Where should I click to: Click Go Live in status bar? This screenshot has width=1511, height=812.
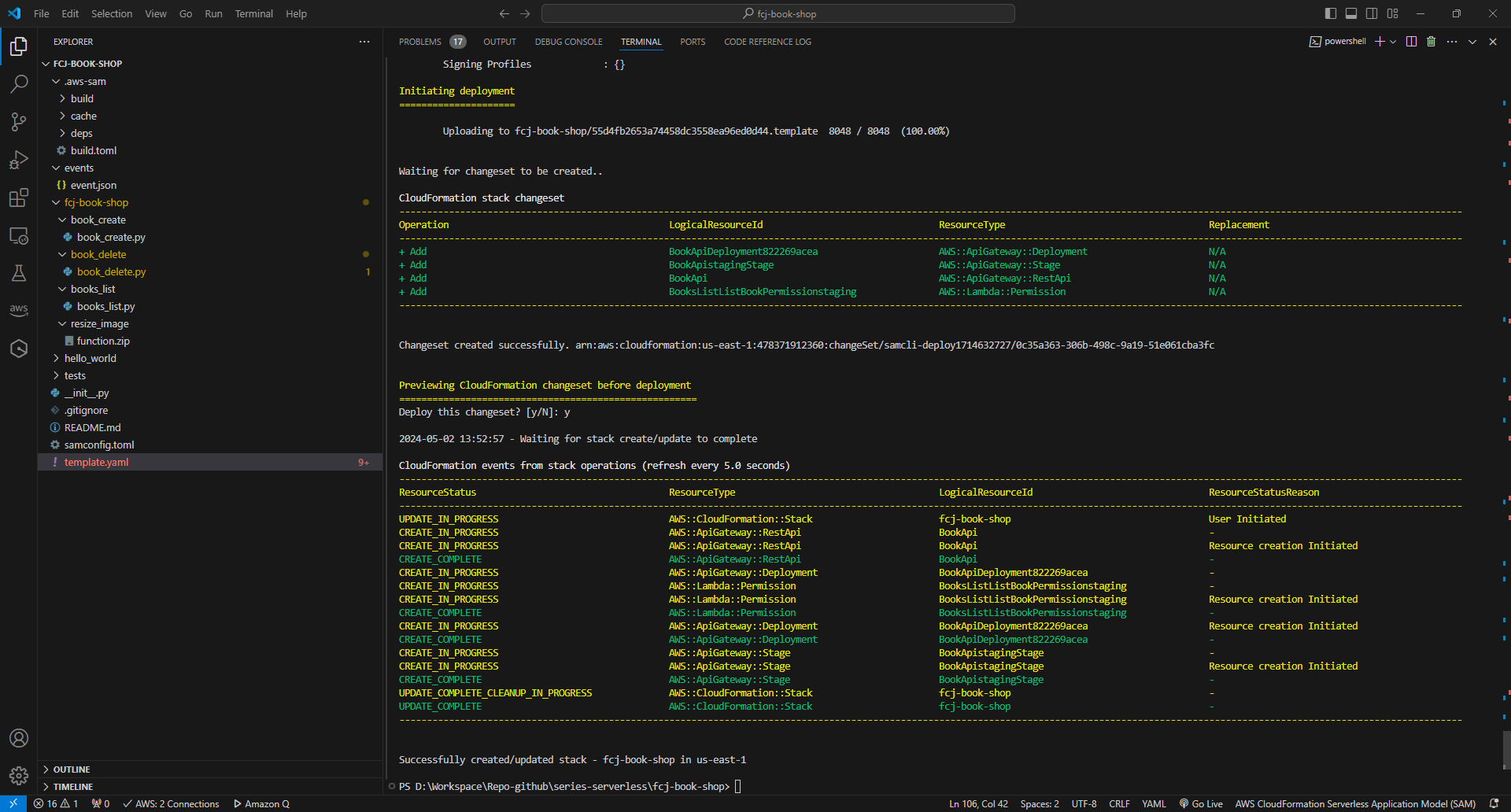pyautogui.click(x=1201, y=803)
